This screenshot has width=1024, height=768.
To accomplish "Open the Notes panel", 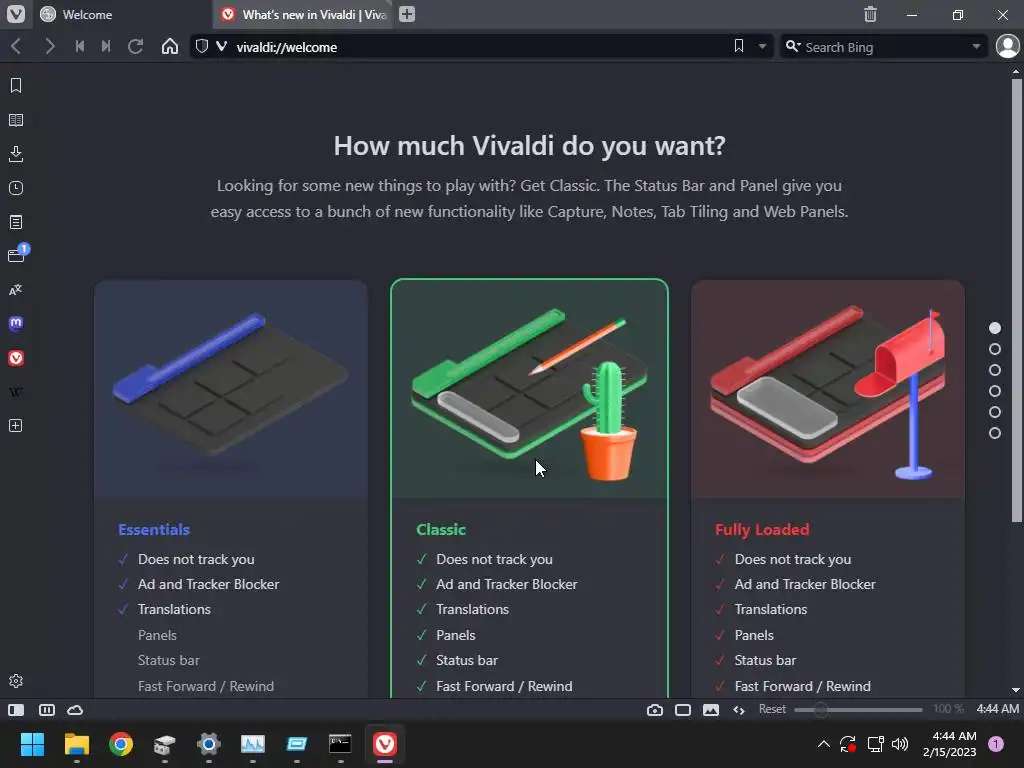I will (16, 222).
